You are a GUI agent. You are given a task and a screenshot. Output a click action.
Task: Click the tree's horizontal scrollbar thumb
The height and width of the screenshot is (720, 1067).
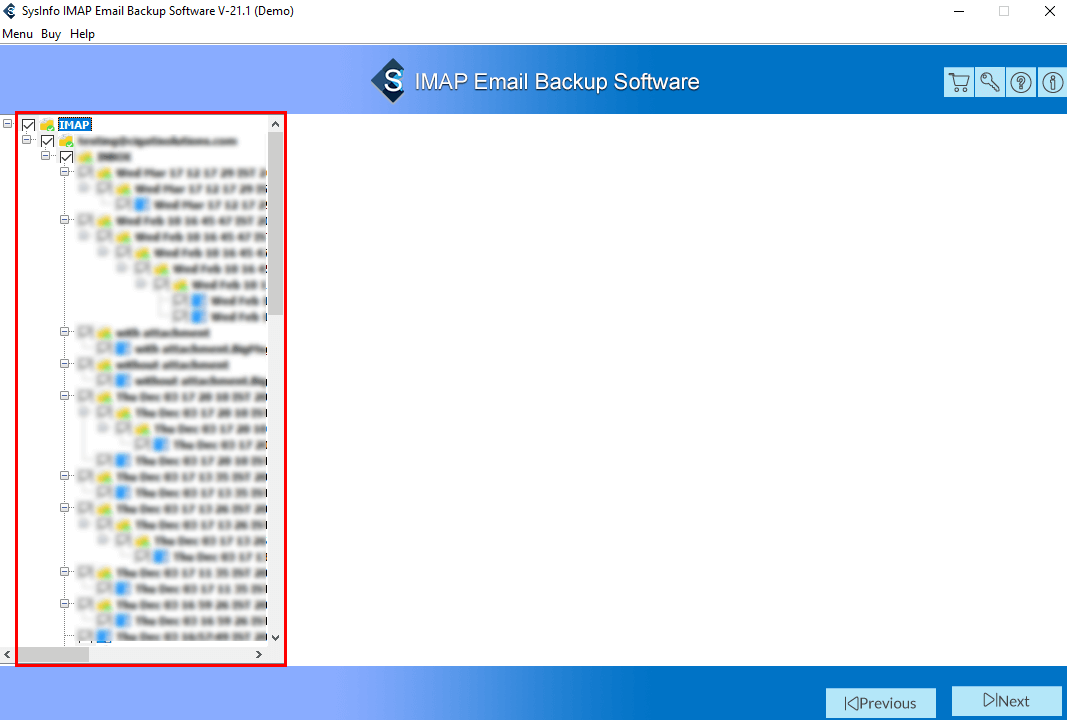(53, 654)
